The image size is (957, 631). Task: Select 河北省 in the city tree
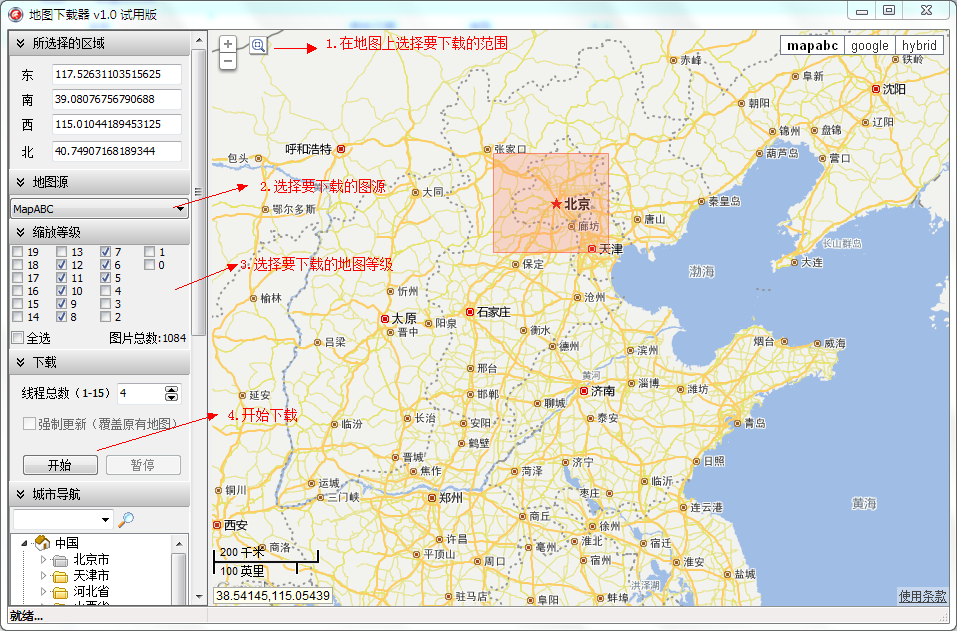pos(91,591)
